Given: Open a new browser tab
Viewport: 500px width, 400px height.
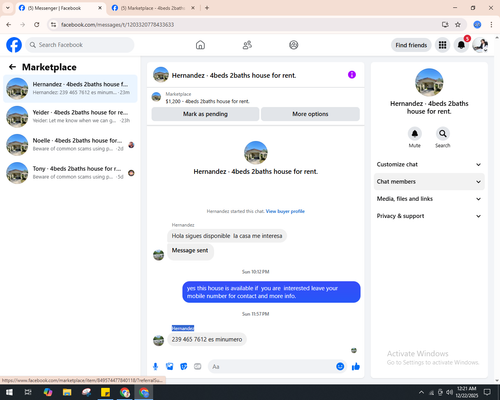Looking at the screenshot, I should click(x=207, y=8).
